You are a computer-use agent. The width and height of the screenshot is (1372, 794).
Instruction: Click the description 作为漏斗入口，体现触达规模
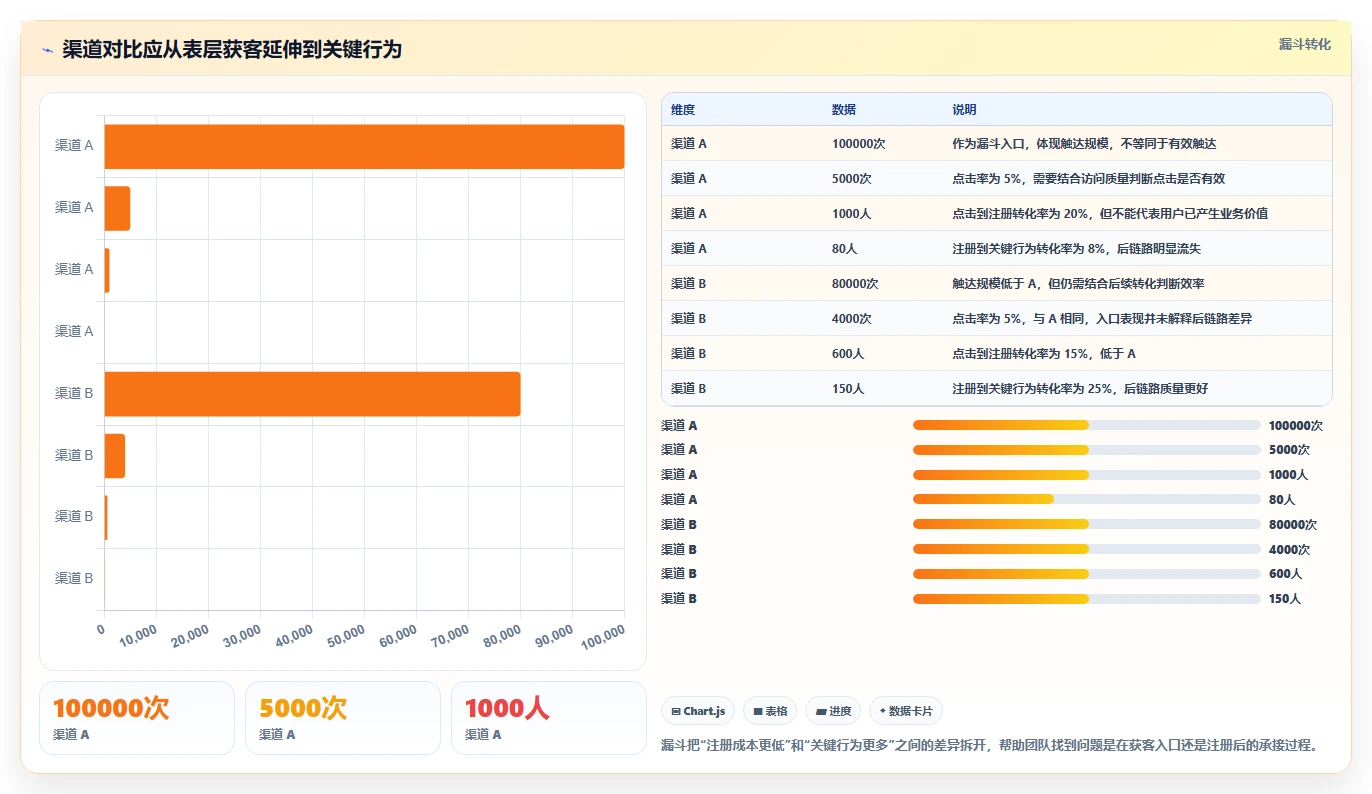tap(1084, 144)
